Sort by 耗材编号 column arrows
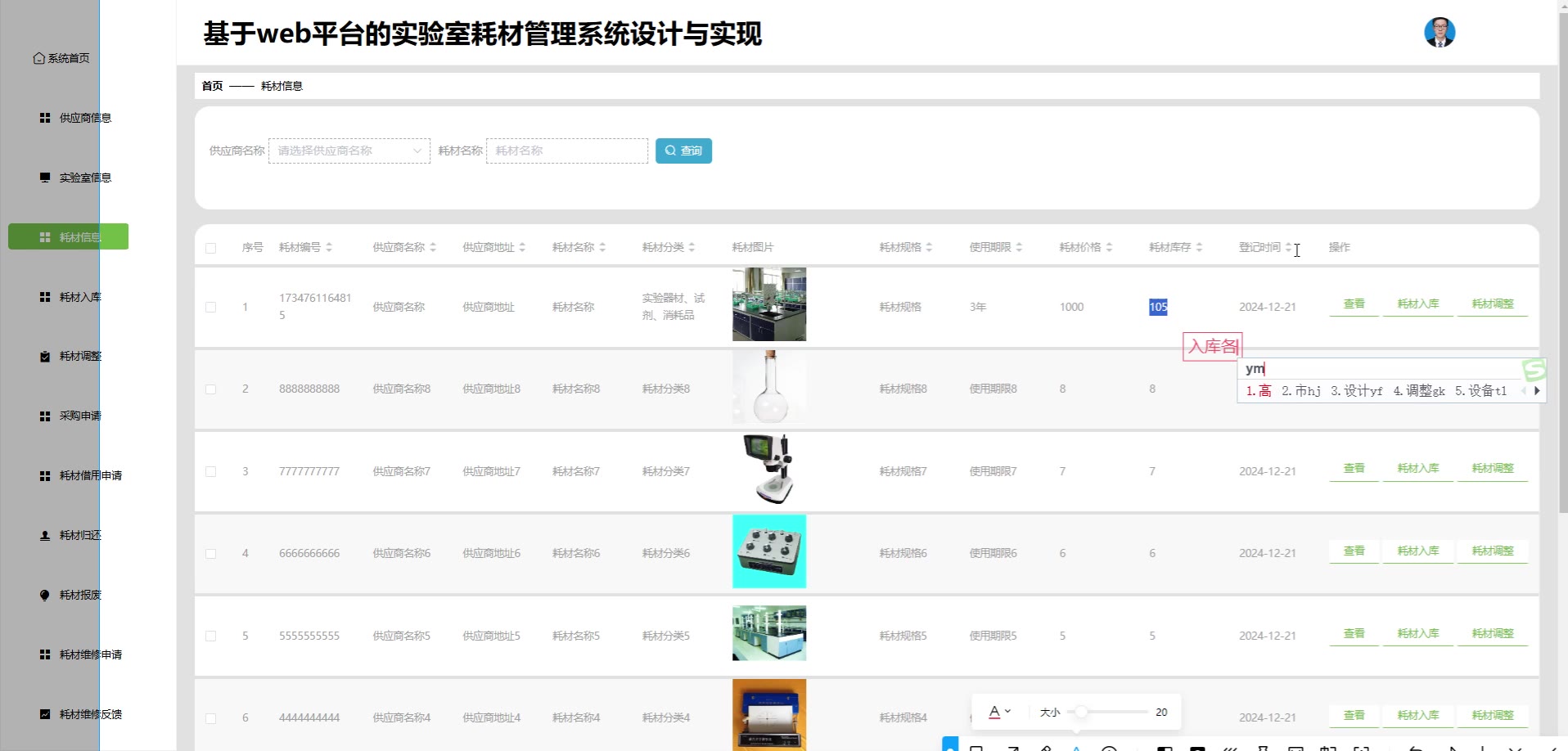The width and height of the screenshot is (1568, 751). pyautogui.click(x=329, y=247)
